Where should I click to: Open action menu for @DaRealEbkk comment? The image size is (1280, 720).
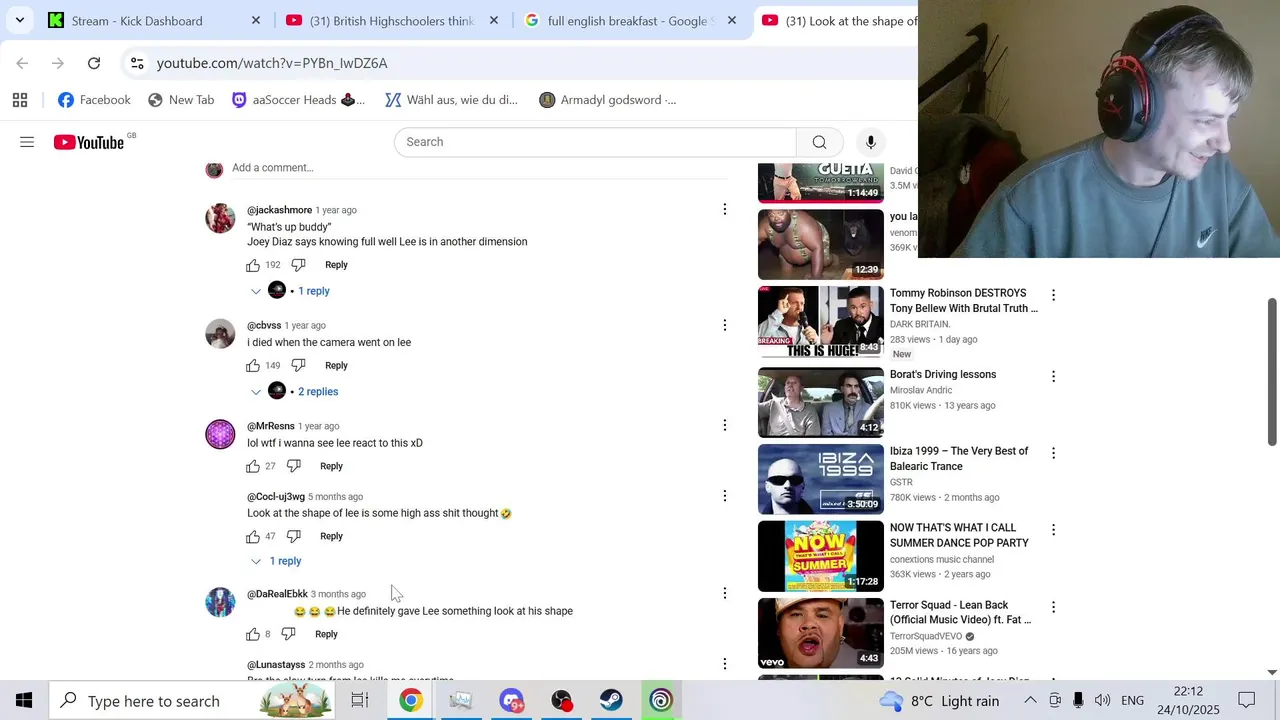tap(725, 594)
